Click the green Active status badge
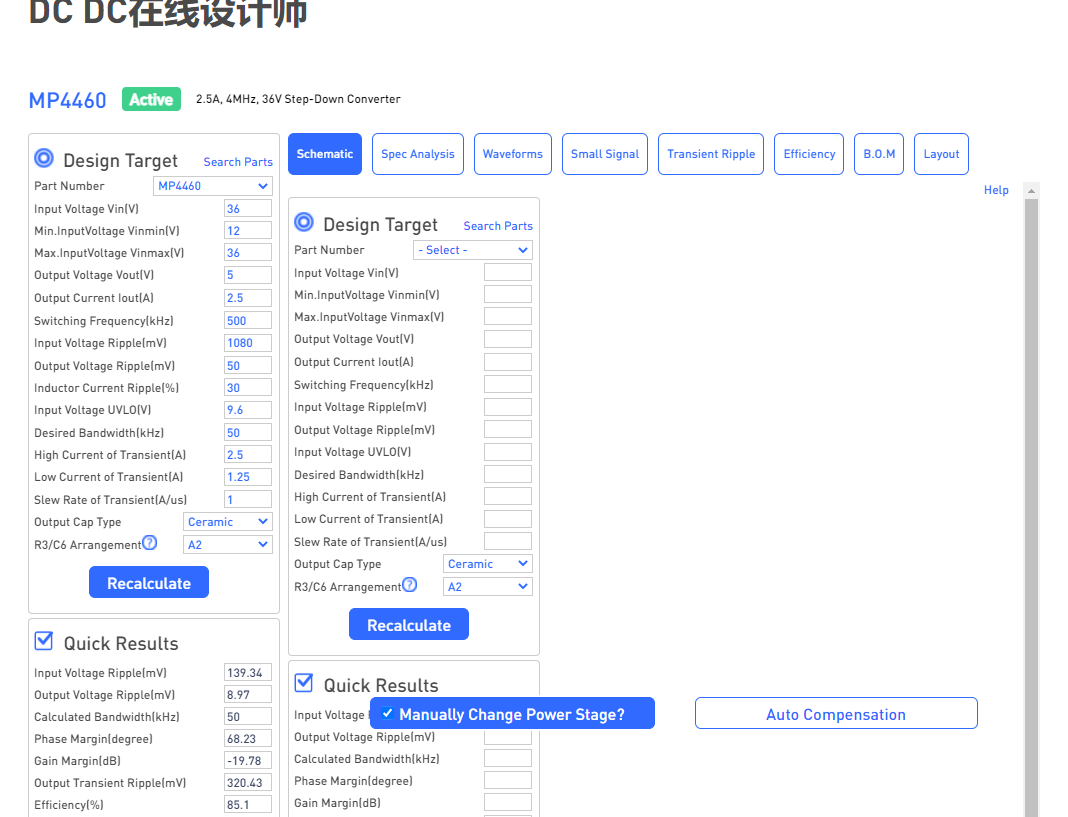The width and height of the screenshot is (1068, 817). tap(151, 99)
